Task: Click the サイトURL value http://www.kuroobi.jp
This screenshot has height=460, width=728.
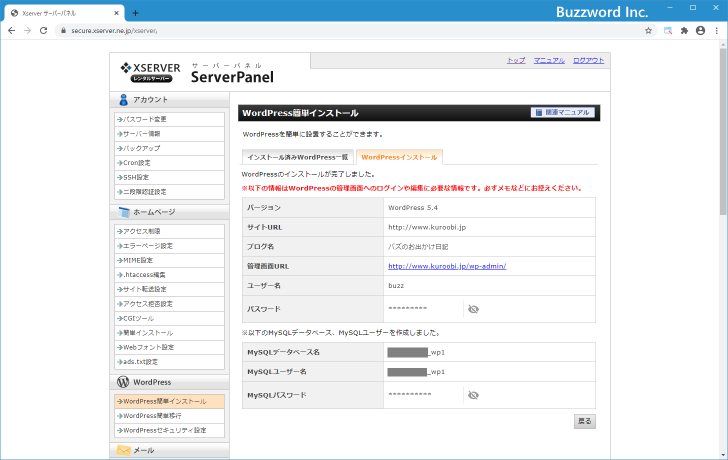Action: tap(427, 227)
